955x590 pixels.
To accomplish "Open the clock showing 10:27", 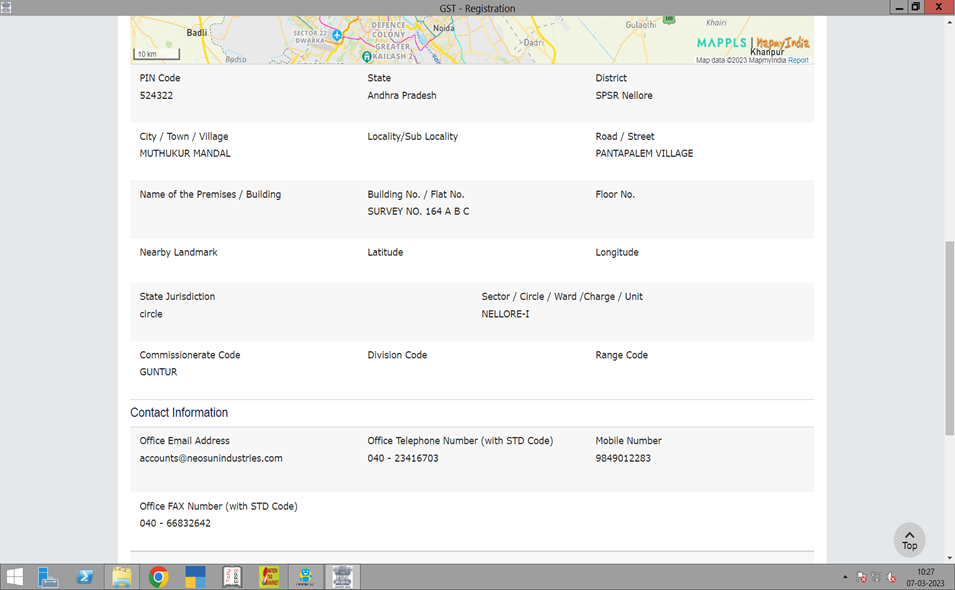I will 925,577.
